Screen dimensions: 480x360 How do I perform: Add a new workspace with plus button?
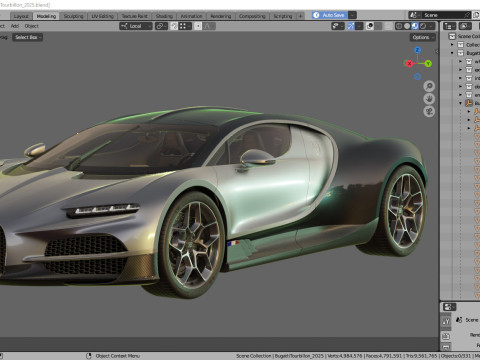(x=300, y=16)
